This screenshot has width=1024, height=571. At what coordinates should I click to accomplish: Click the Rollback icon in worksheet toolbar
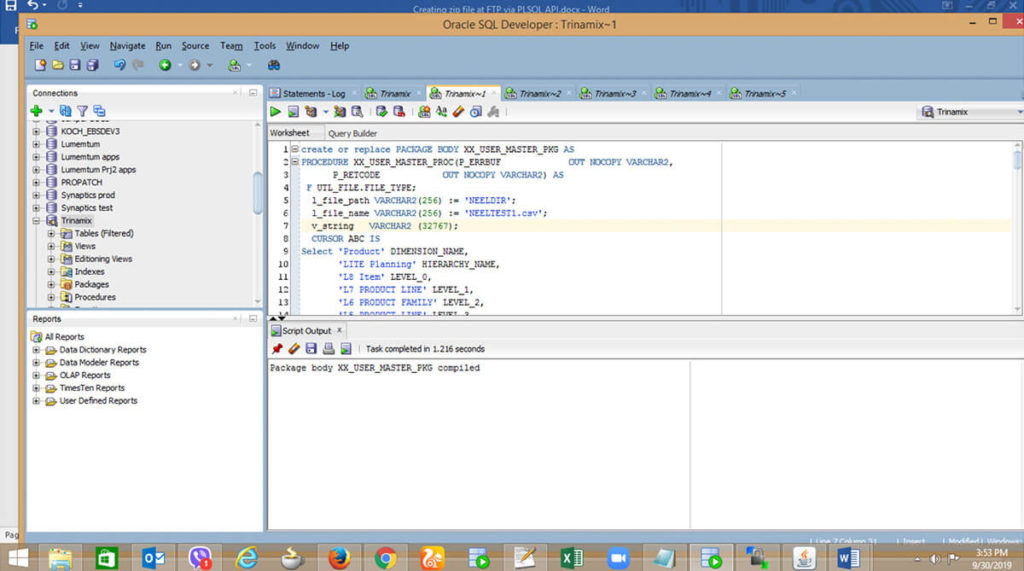pos(399,112)
